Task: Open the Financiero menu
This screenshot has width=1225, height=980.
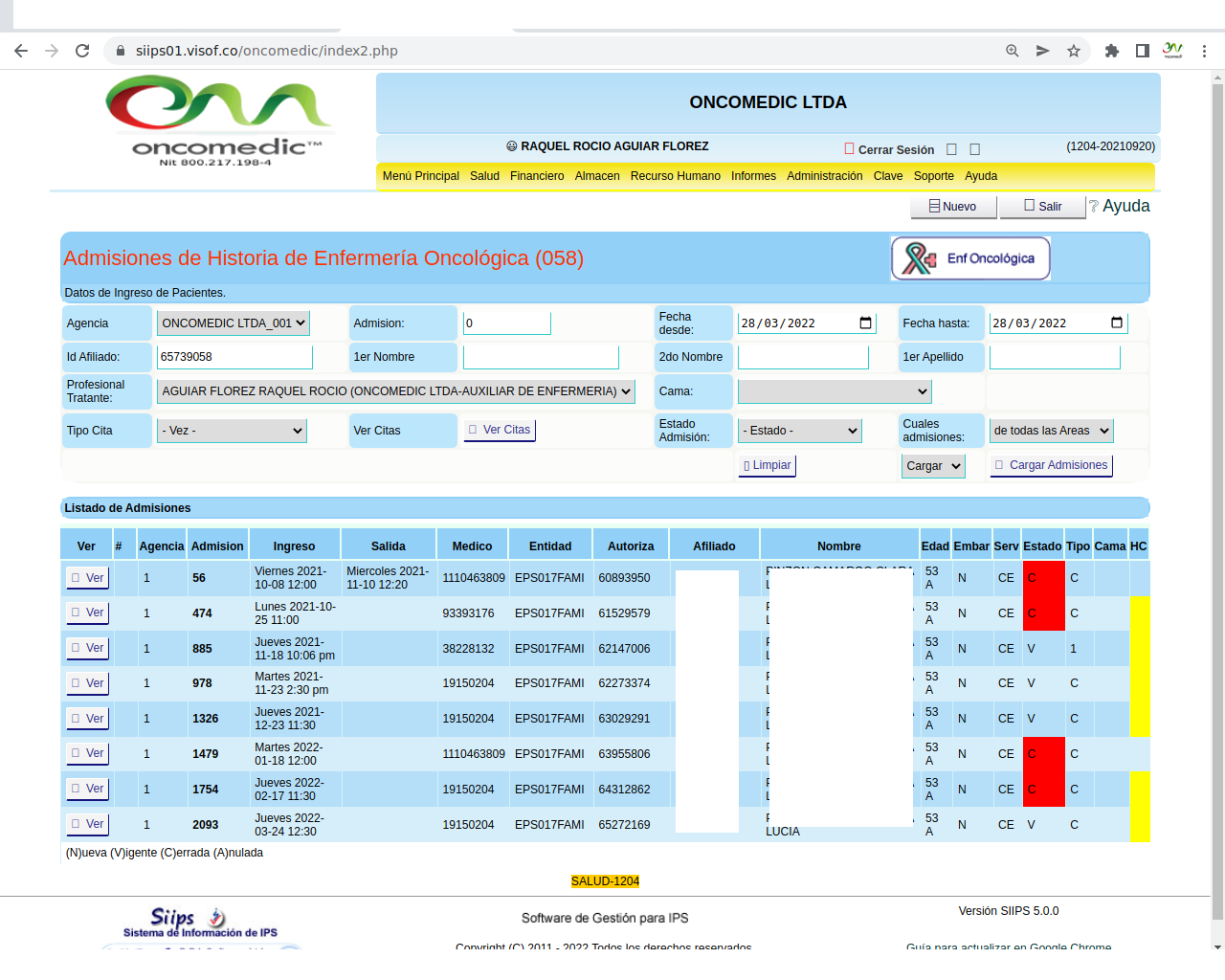Action: coord(537,176)
